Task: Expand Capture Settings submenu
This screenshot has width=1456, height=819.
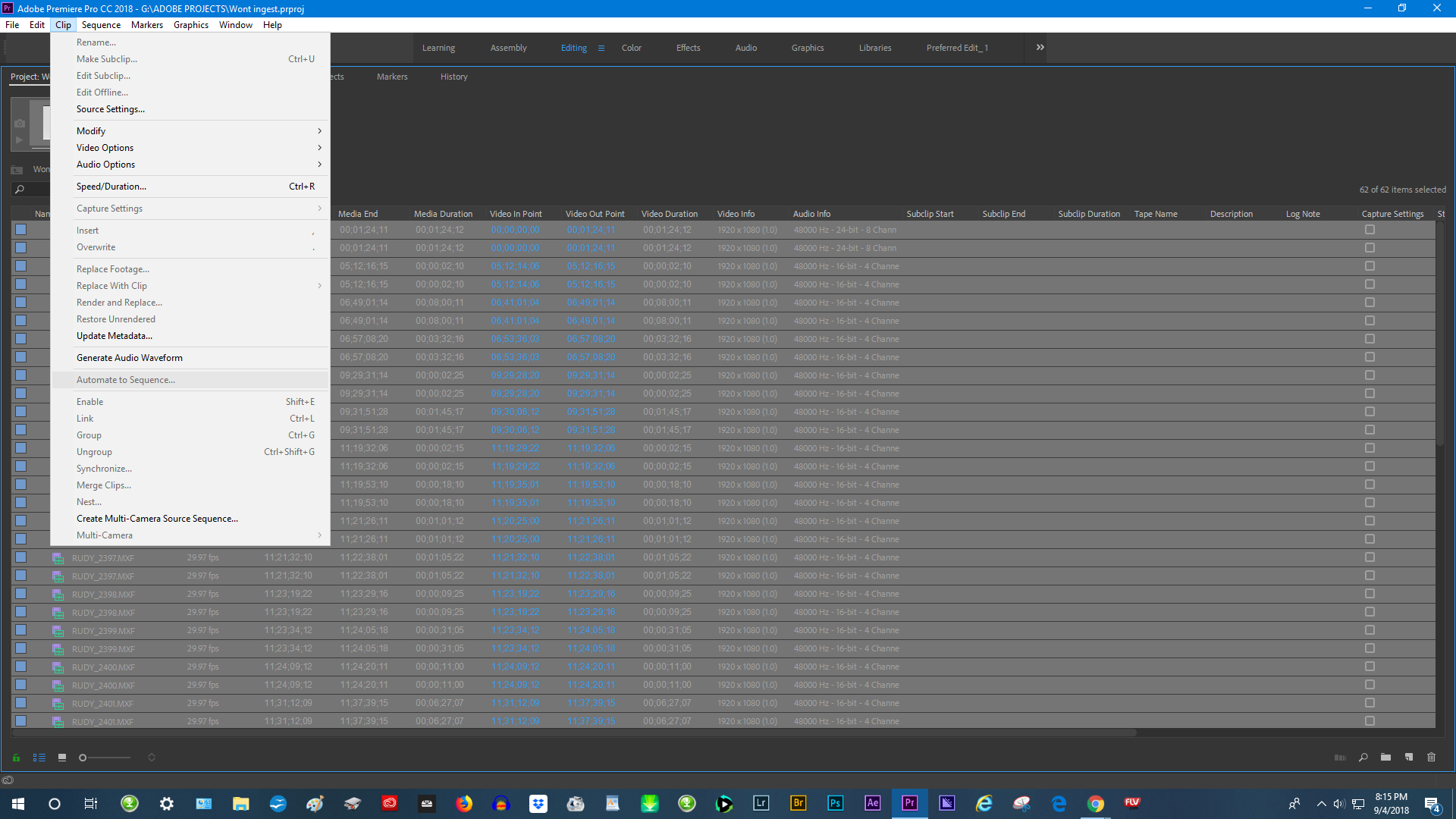Action: (x=190, y=209)
